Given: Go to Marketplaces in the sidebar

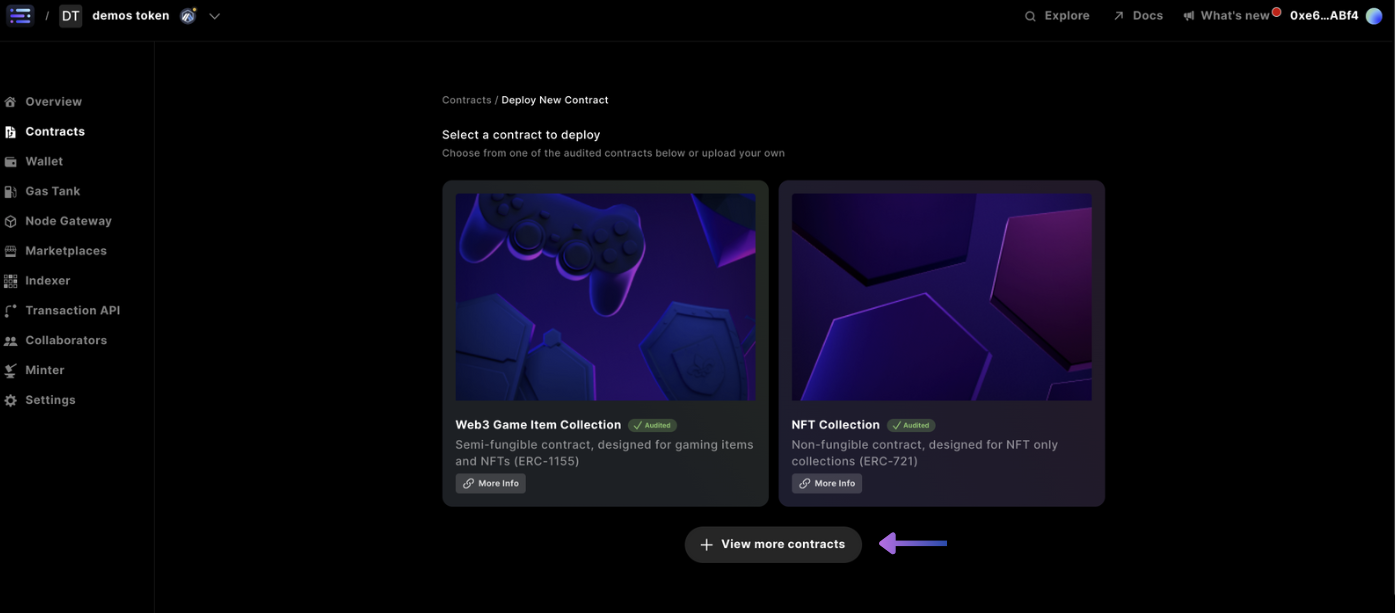Looking at the screenshot, I should [65, 251].
